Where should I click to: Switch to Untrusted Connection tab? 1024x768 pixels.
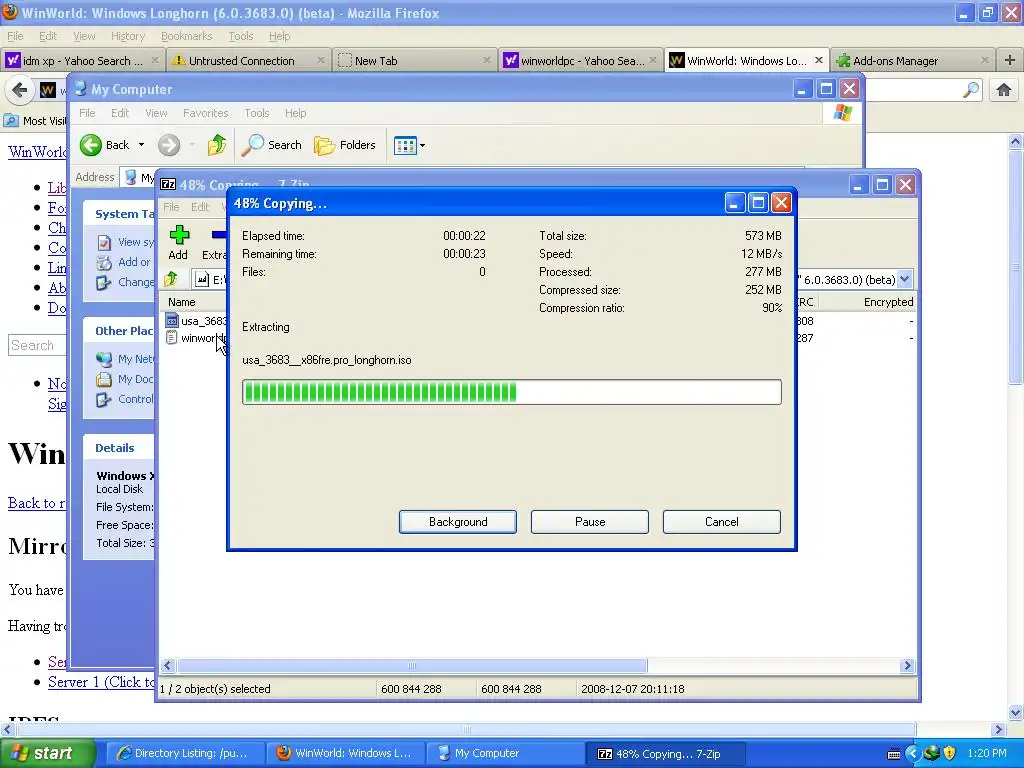coord(248,61)
